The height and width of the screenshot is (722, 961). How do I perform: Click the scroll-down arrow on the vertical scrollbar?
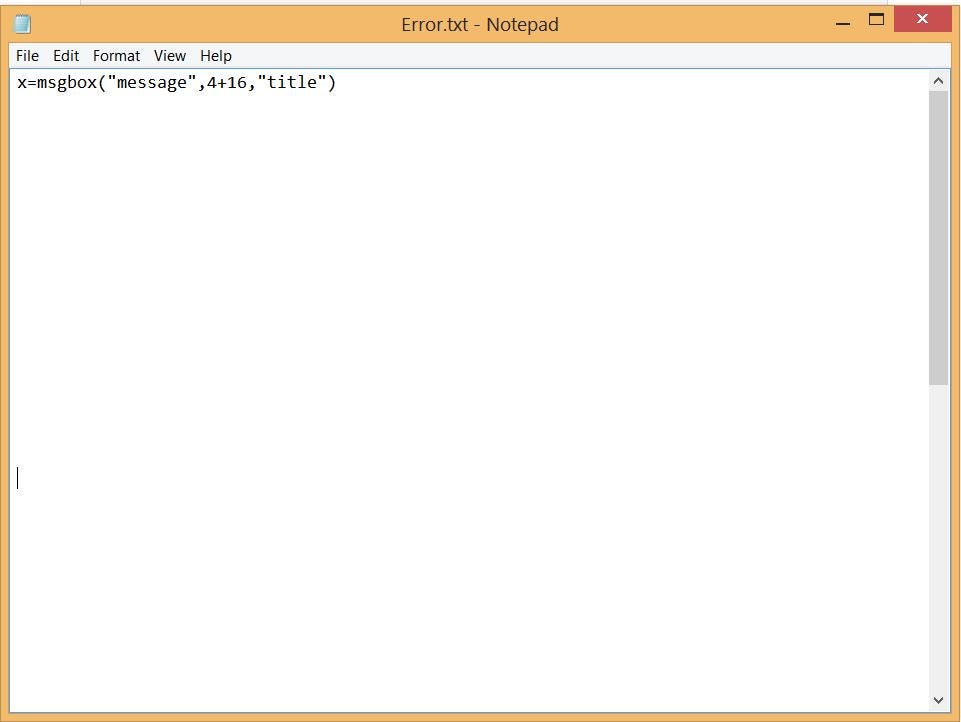(937, 699)
